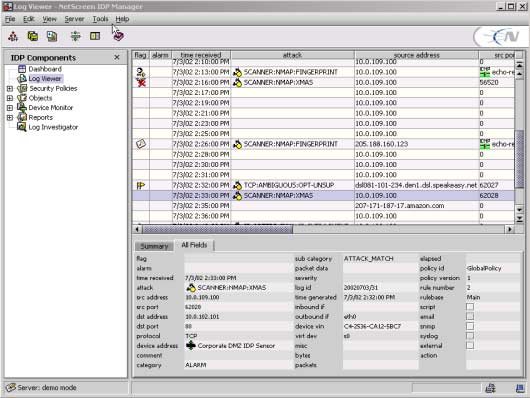Expand the Reports tree node
The height and width of the screenshot is (398, 530).
[10, 118]
